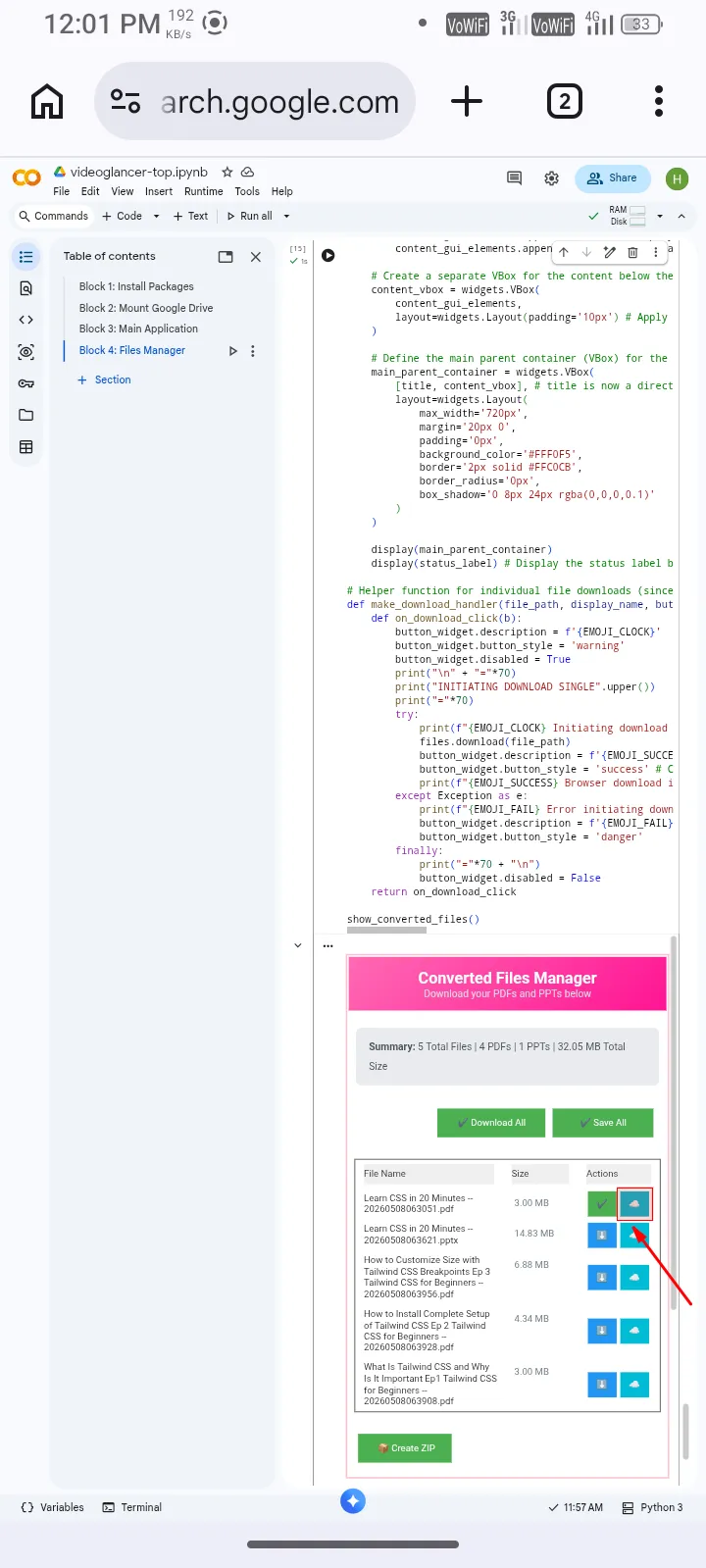Open the browser three-dot menu
Image resolution: width=706 pixels, height=1568 pixels.
tap(659, 101)
